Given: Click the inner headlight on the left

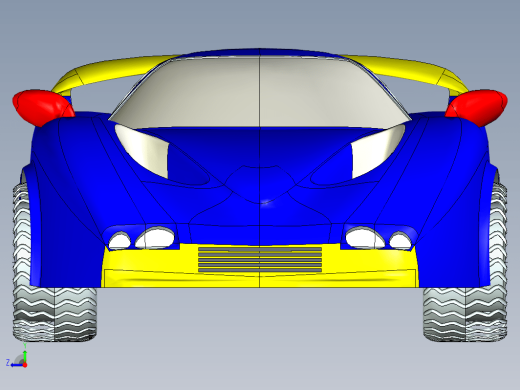Looking at the screenshot, I should 155,237.
